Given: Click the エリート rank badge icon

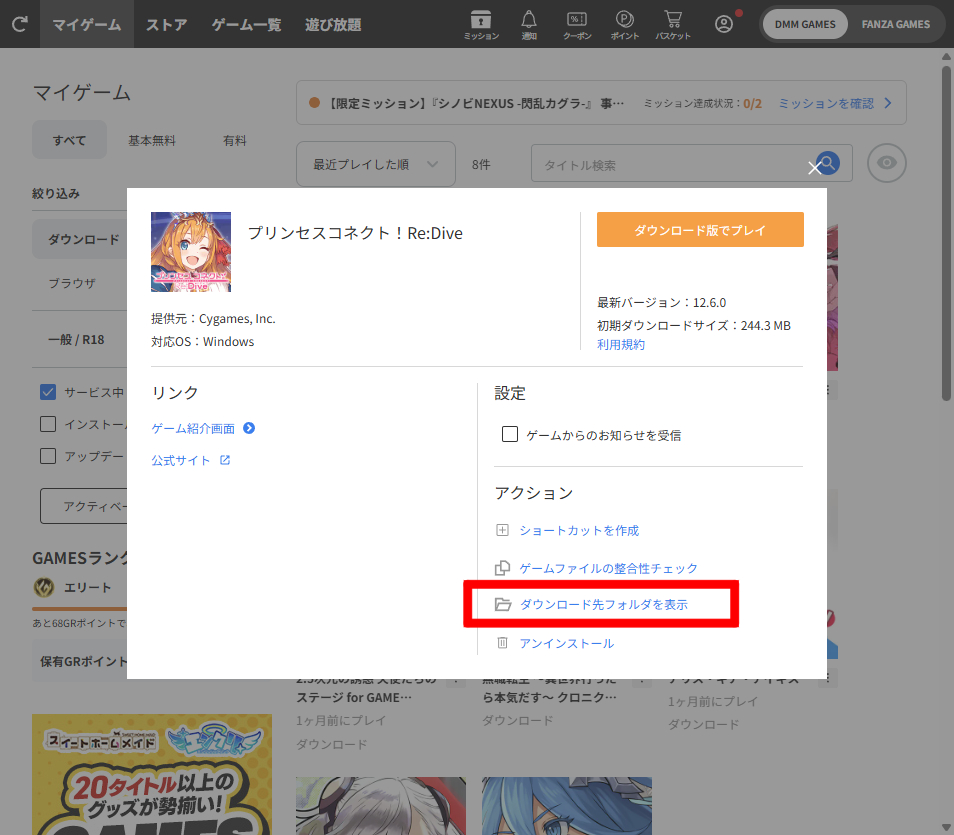Looking at the screenshot, I should click(44, 587).
